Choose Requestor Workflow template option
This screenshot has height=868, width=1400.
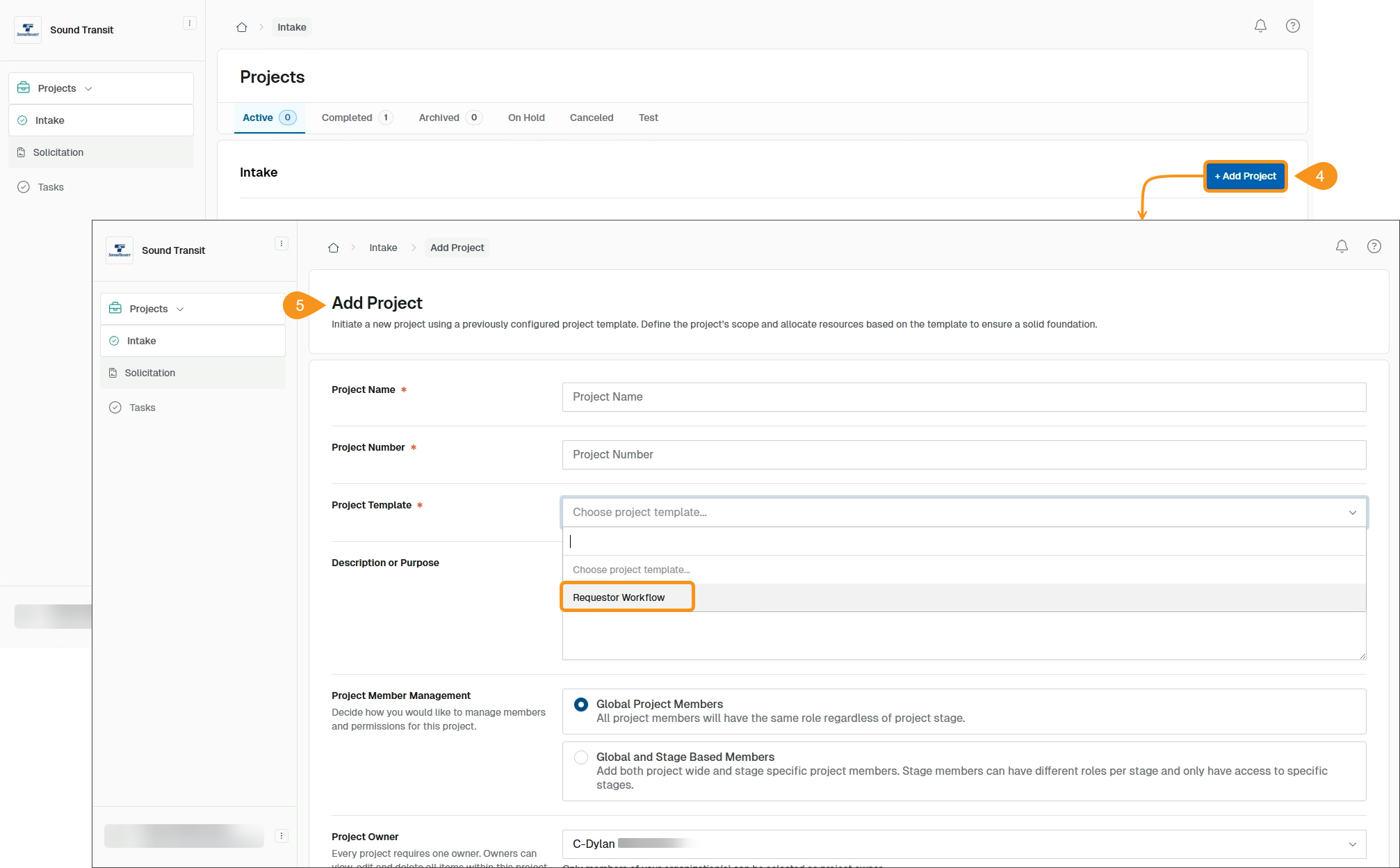(x=619, y=597)
